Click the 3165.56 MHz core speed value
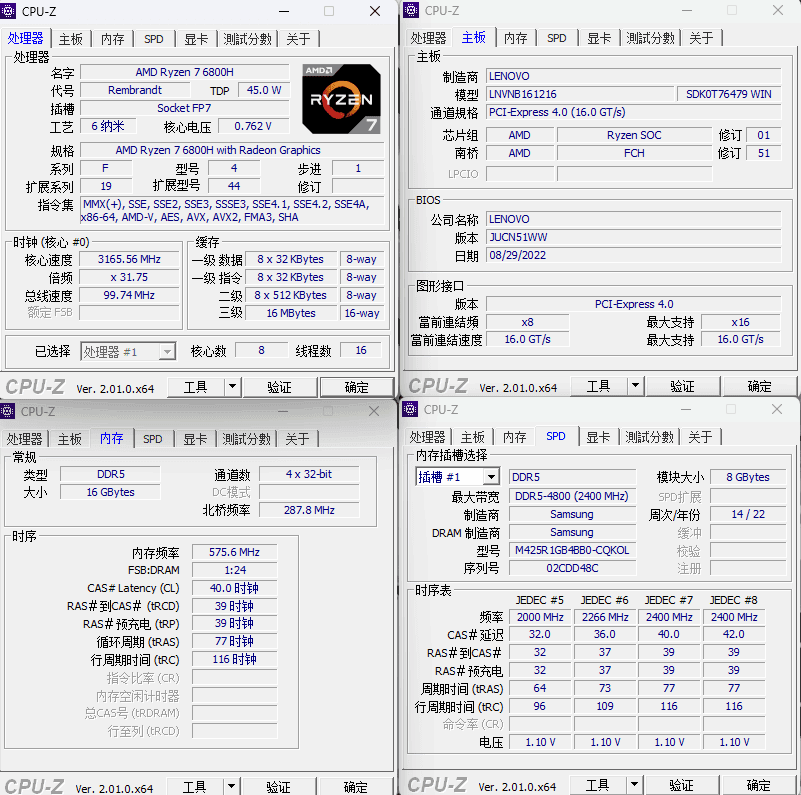 coord(129,259)
